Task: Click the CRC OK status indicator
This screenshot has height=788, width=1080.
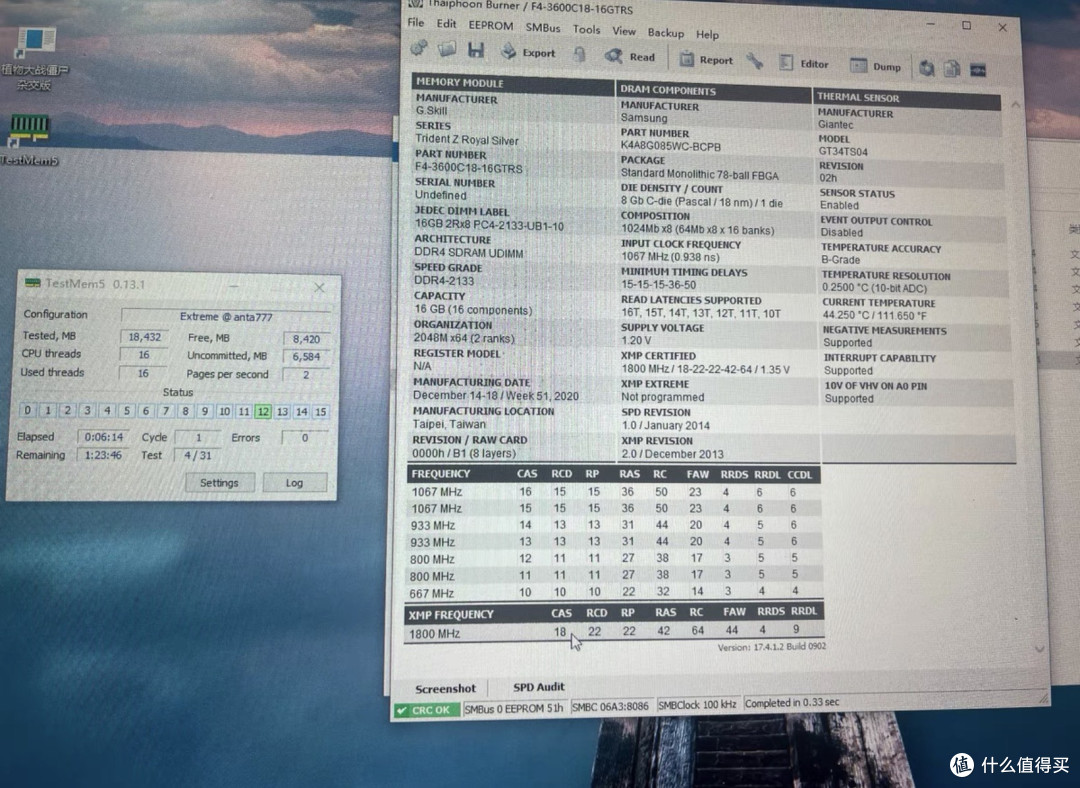Action: pyautogui.click(x=426, y=709)
